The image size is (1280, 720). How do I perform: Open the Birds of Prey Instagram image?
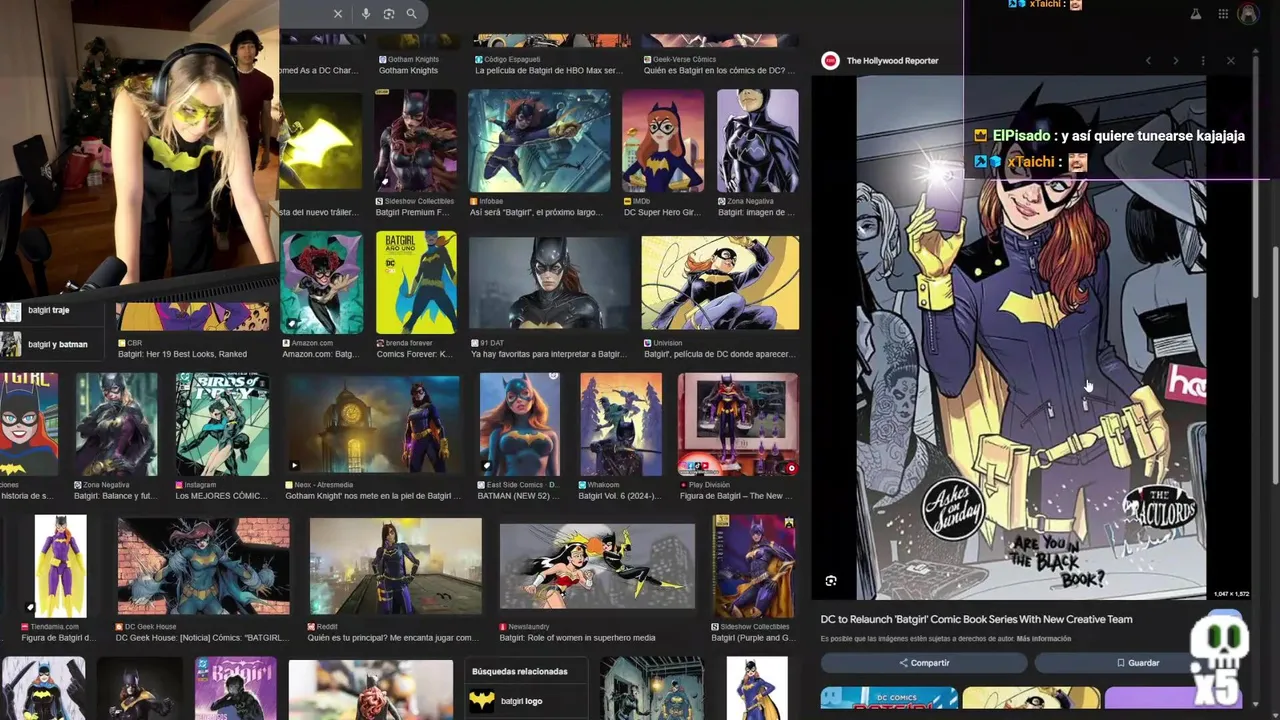222,425
